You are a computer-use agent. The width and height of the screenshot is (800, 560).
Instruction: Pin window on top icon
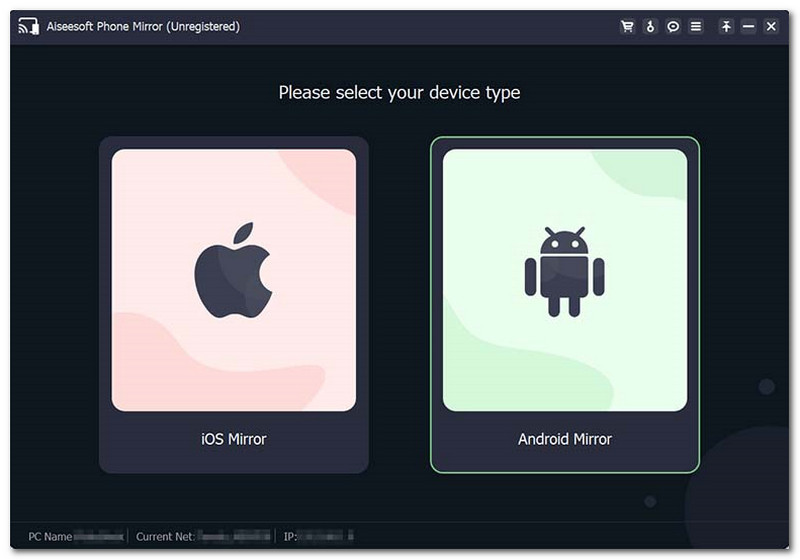click(726, 26)
